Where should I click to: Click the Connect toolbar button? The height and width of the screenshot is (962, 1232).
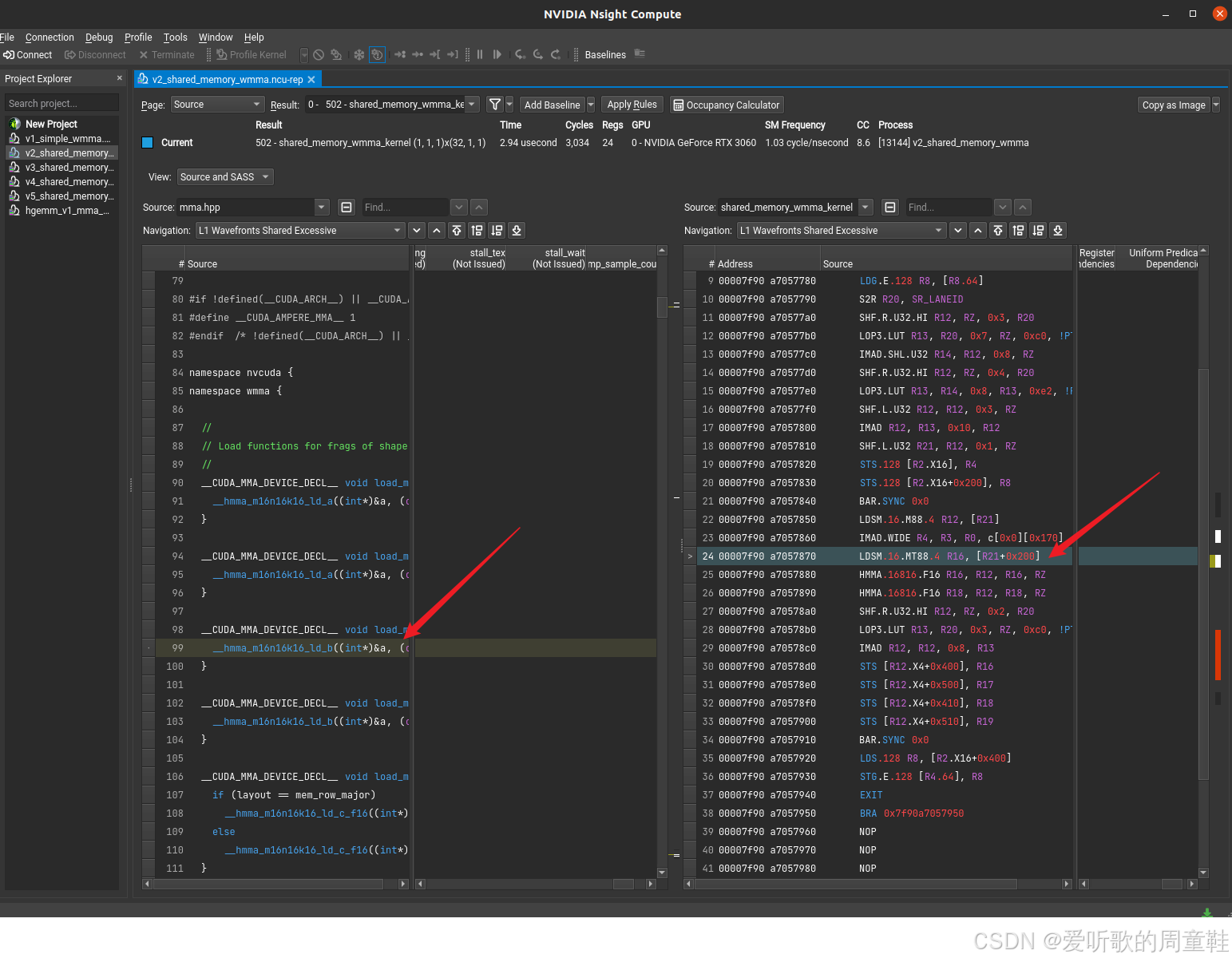[28, 55]
